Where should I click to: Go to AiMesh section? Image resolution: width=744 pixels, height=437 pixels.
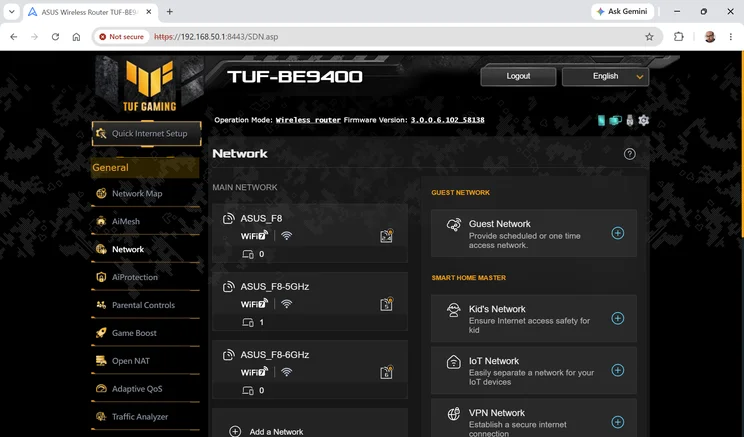[126, 221]
